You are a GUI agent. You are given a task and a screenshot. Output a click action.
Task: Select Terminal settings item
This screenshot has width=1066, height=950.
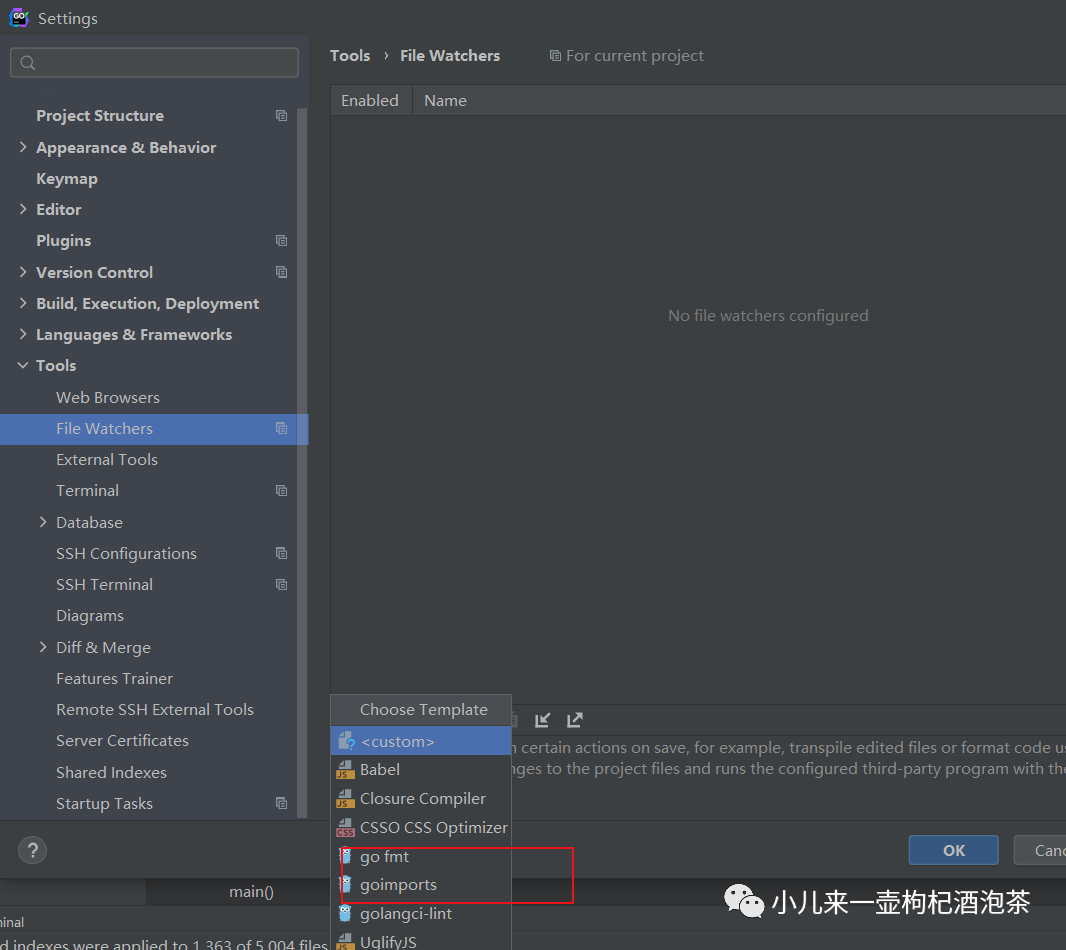coord(88,490)
